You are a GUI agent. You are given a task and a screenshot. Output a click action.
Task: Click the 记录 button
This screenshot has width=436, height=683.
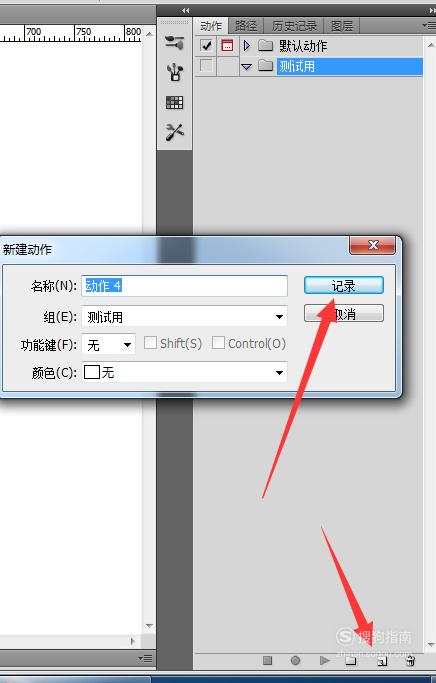pos(344,286)
